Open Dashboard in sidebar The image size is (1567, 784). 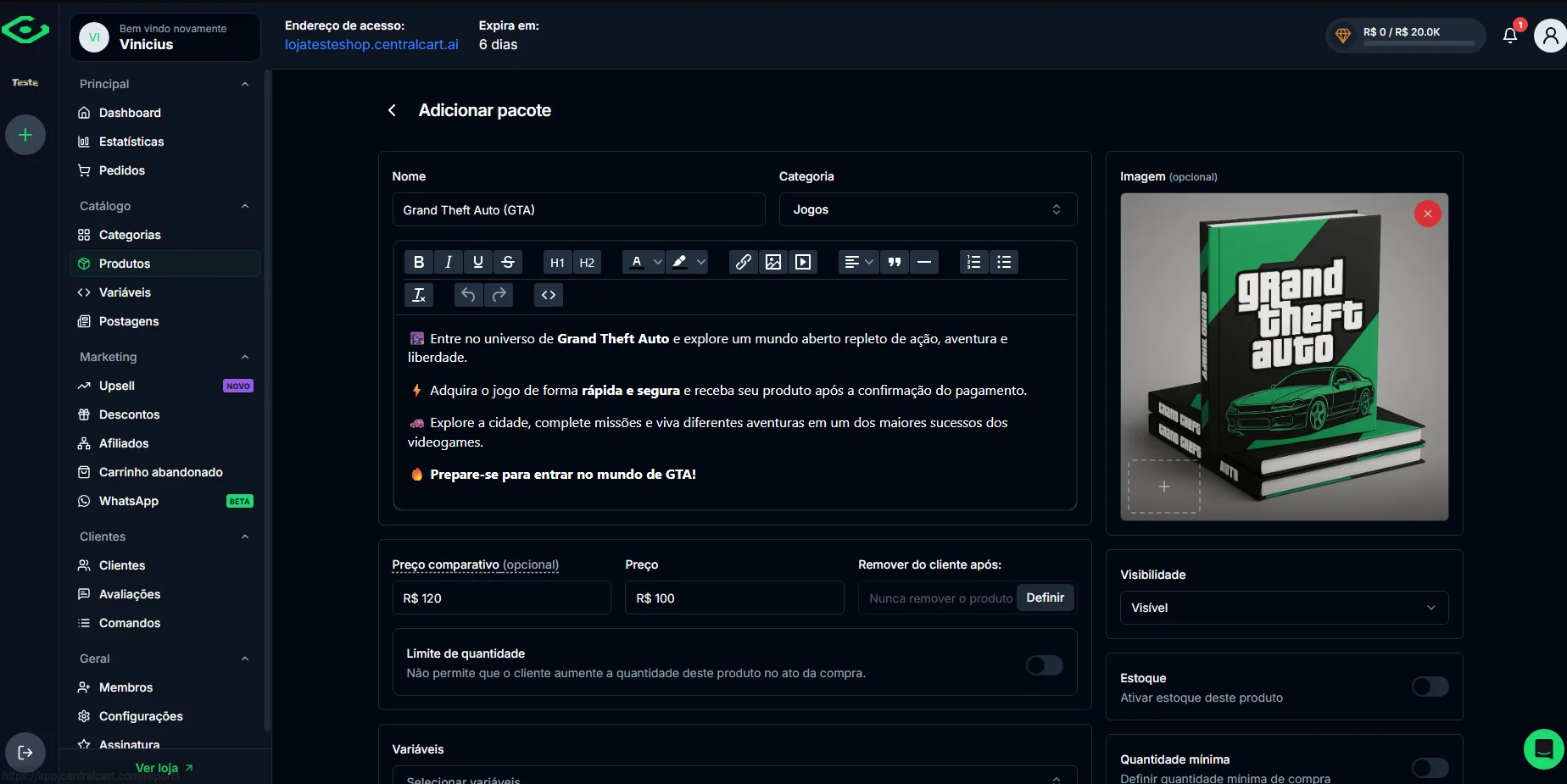[165, 113]
